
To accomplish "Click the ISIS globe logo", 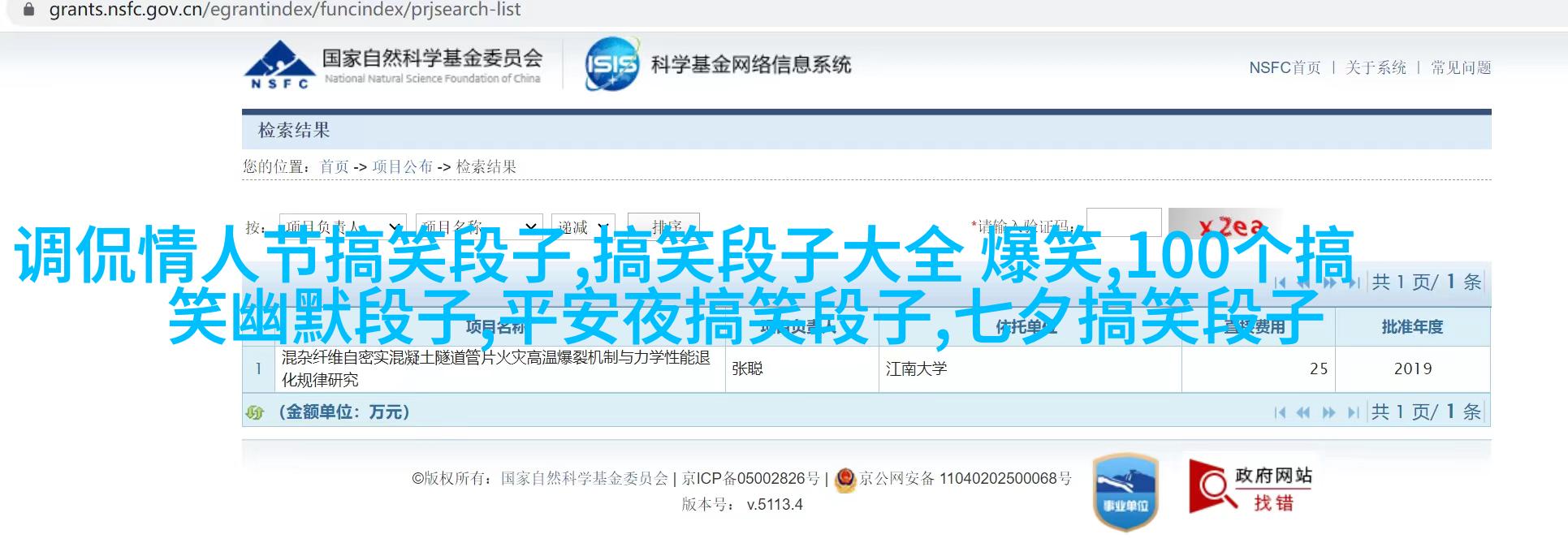I will (611, 63).
